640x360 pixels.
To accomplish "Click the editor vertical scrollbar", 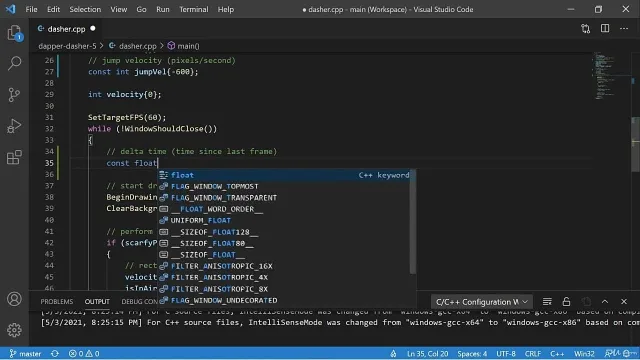I will (x=636, y=145).
